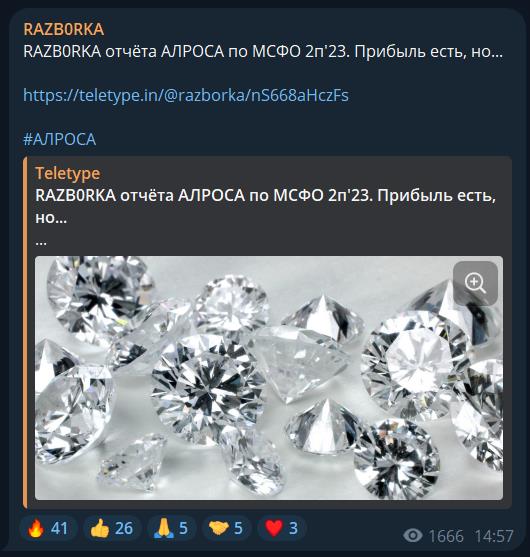Screen dimensions: 530x557
Task: Open the teletype.in article link
Action: [x=186, y=95]
